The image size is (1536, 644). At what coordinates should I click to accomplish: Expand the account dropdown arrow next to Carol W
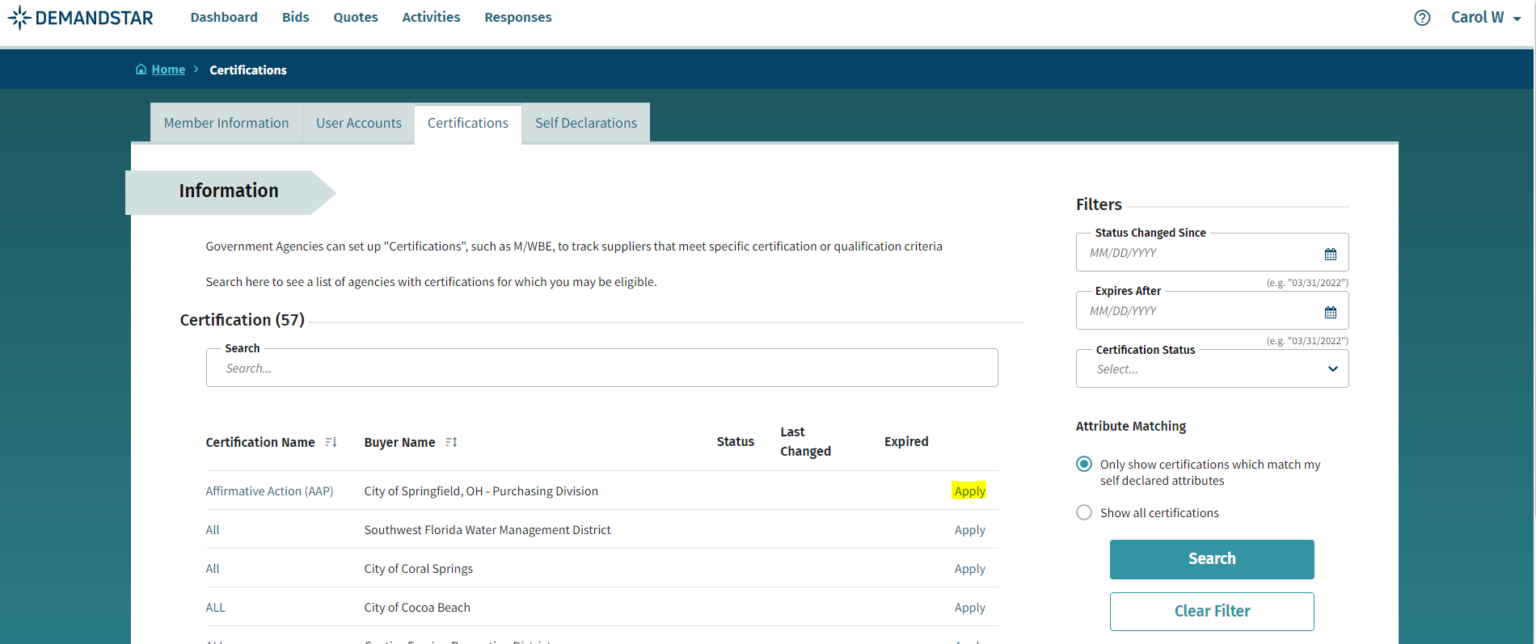point(1517,17)
